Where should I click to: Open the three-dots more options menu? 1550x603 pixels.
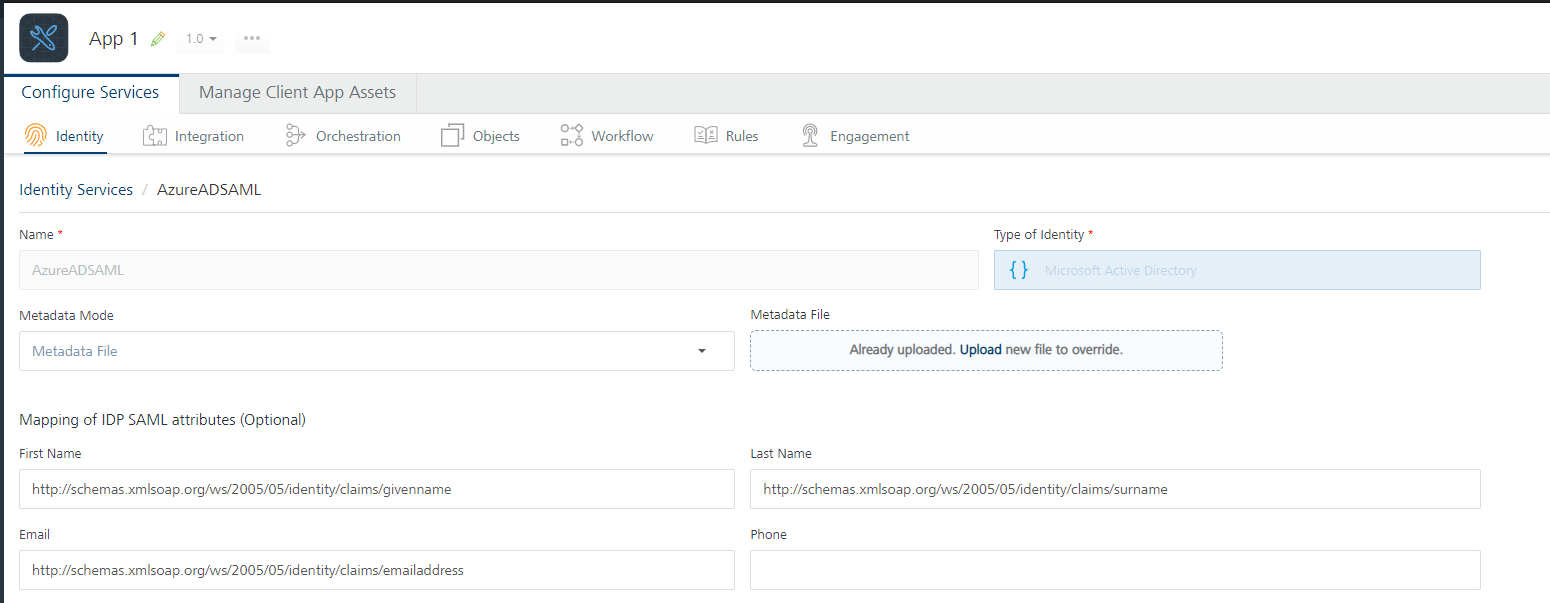(x=252, y=39)
